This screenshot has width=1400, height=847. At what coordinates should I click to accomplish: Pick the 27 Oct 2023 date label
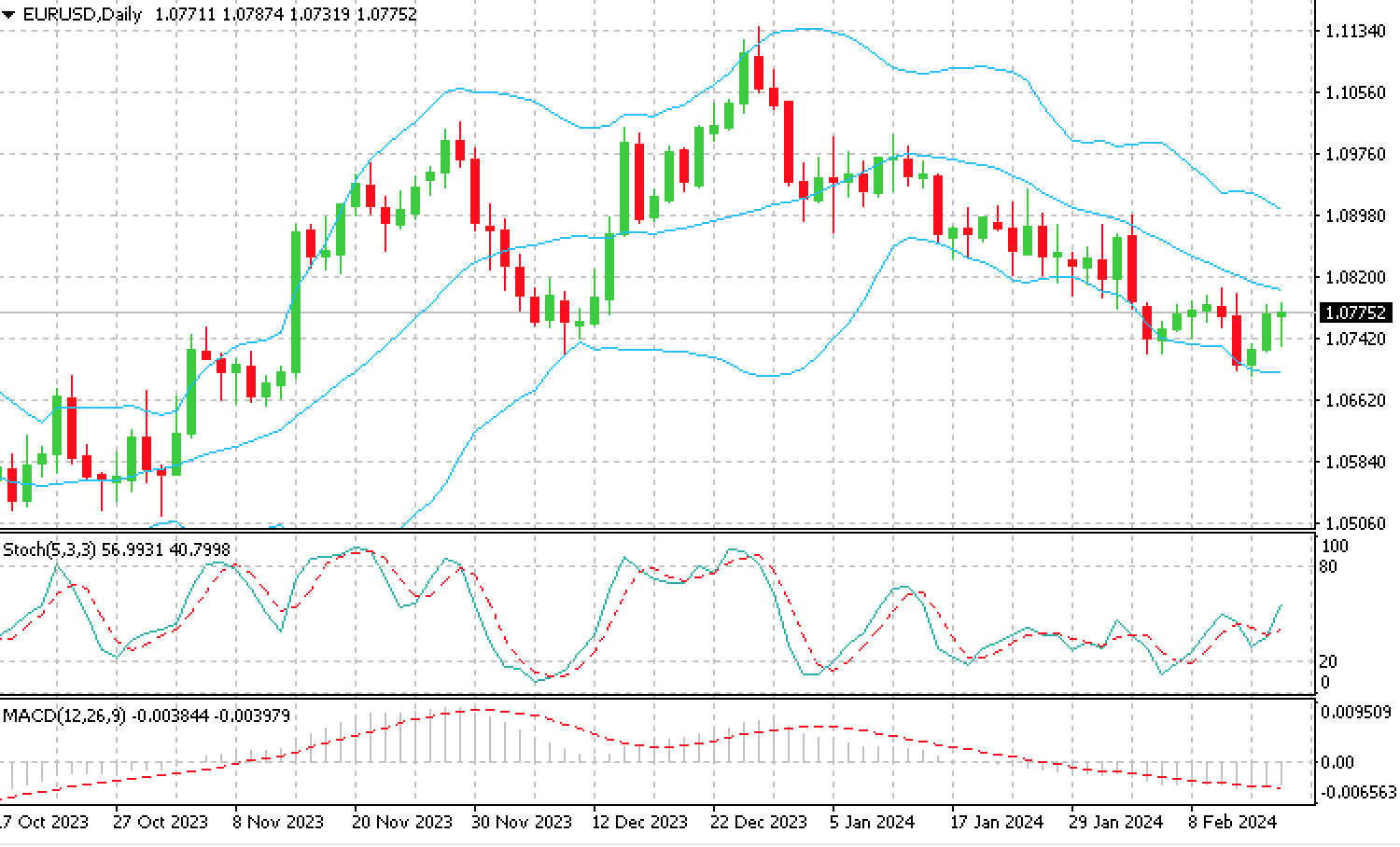(x=161, y=822)
